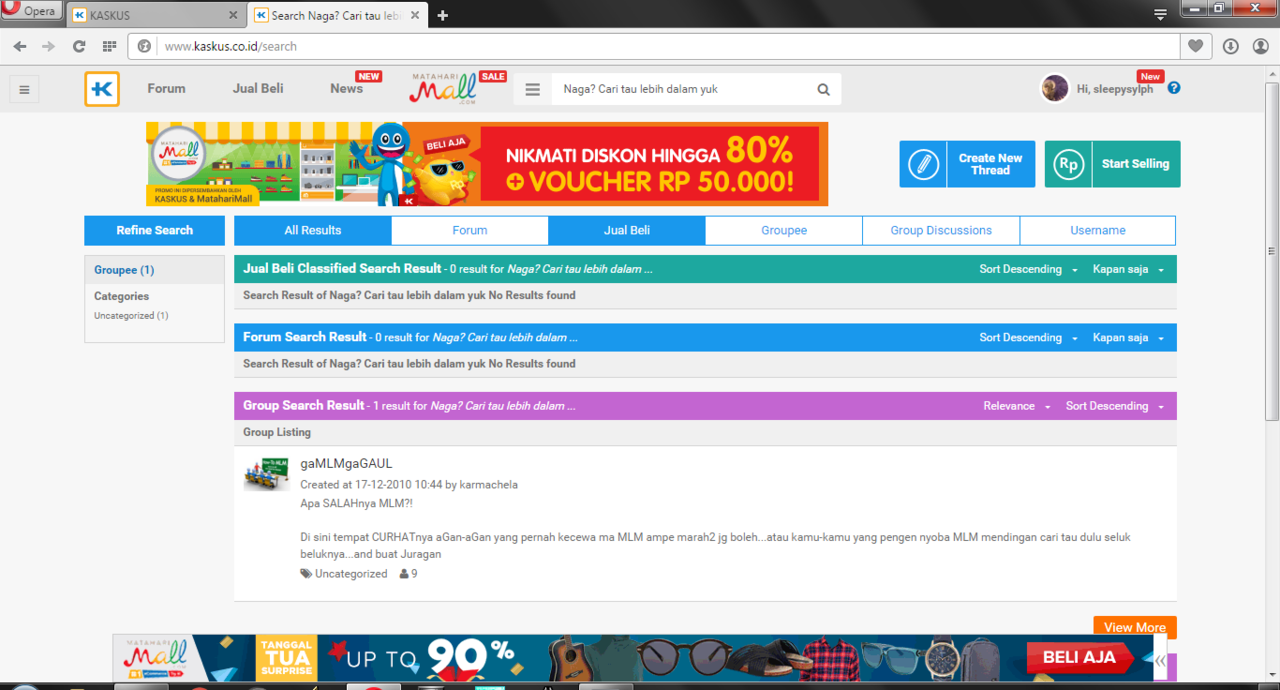Open the Forum navigation item

(166, 88)
